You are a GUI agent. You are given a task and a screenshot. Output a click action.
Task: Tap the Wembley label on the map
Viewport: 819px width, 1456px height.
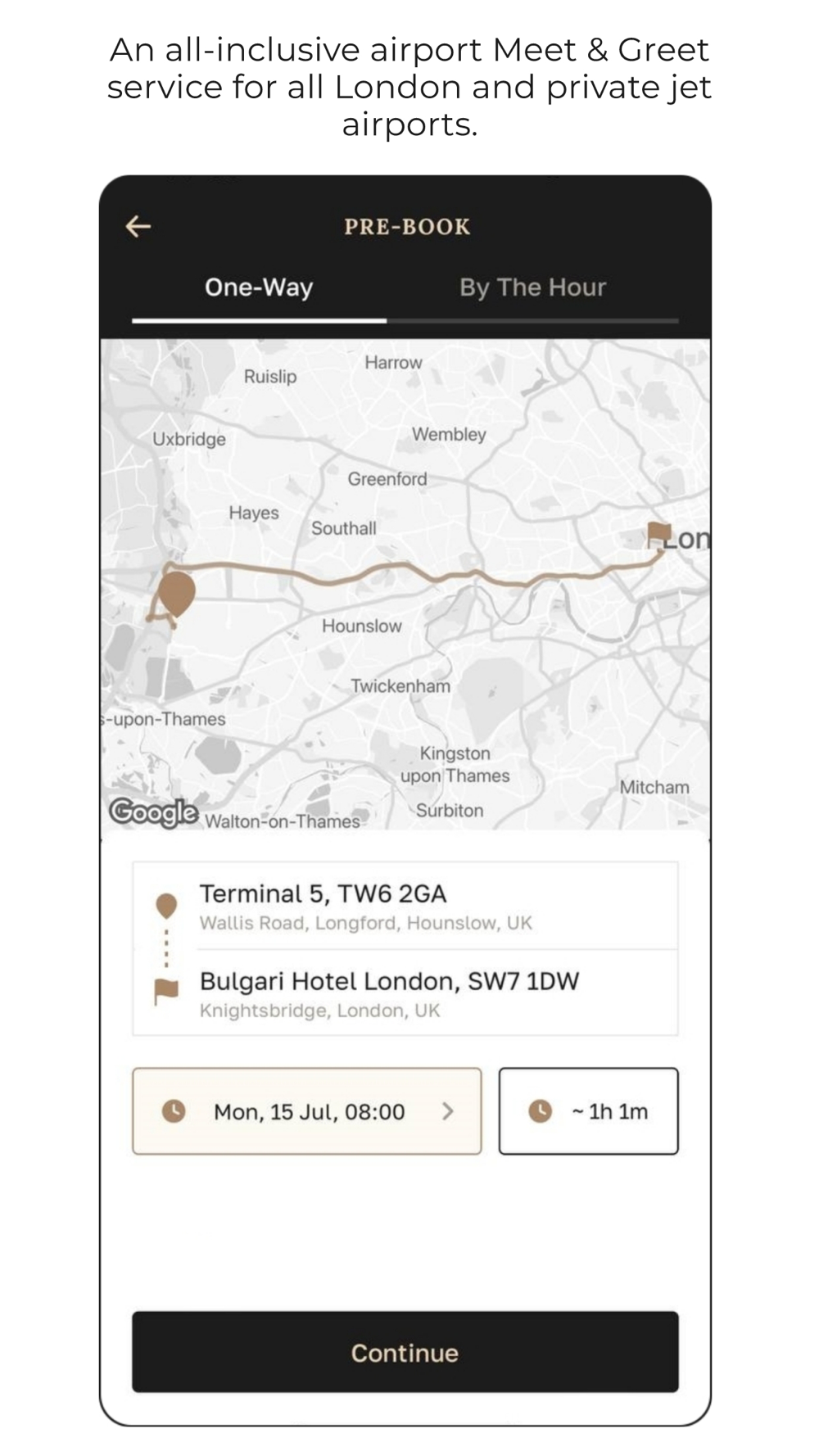(449, 435)
